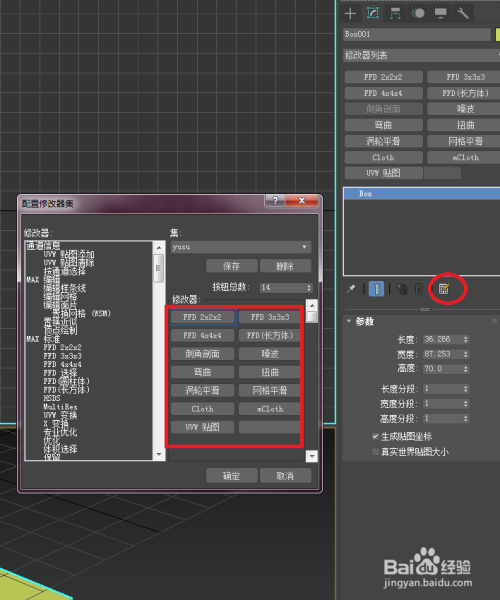The image size is (500, 600).
Task: Click 扭曲 button in dialog set
Action: coord(270,372)
